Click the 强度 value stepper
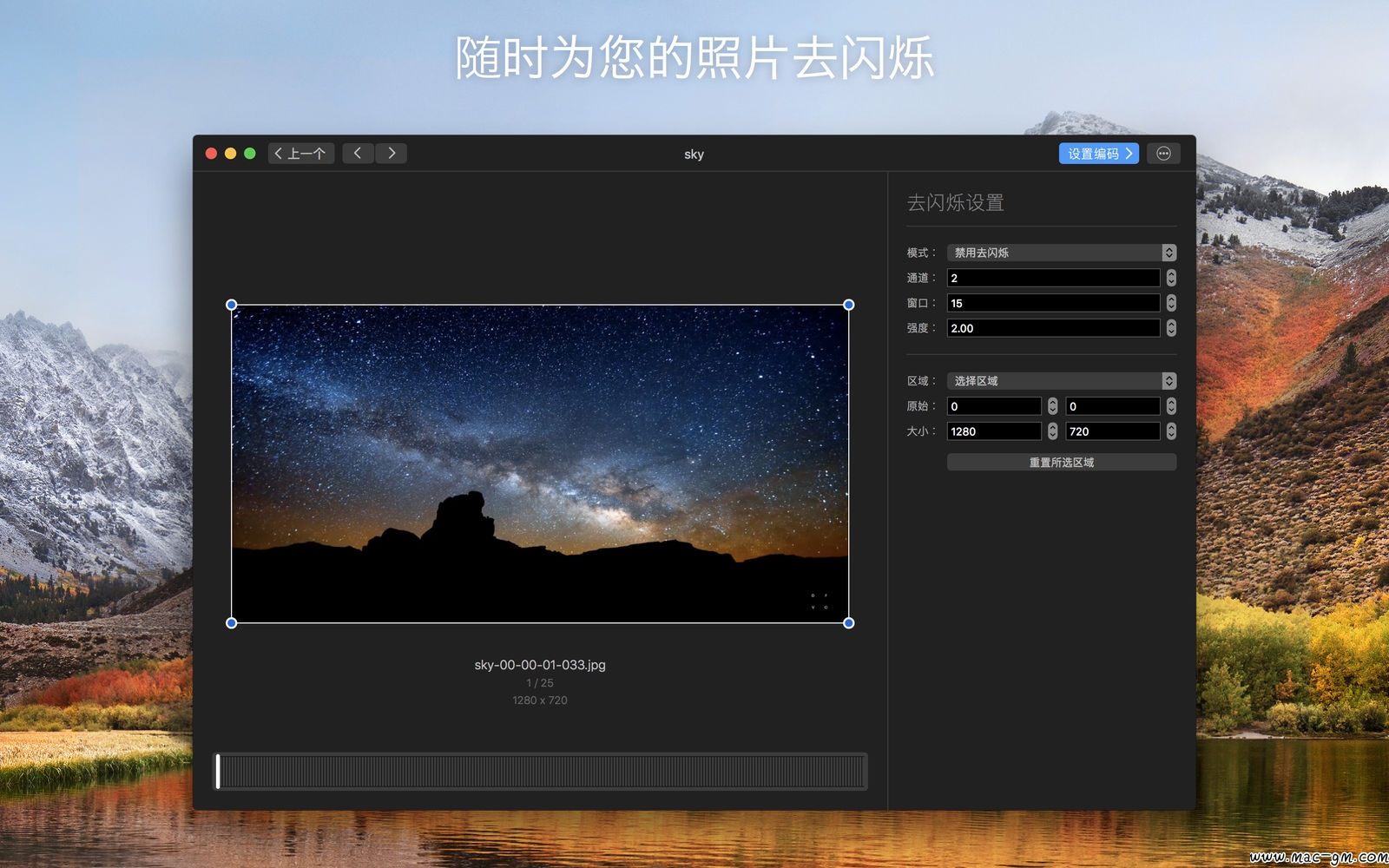 [1171, 328]
